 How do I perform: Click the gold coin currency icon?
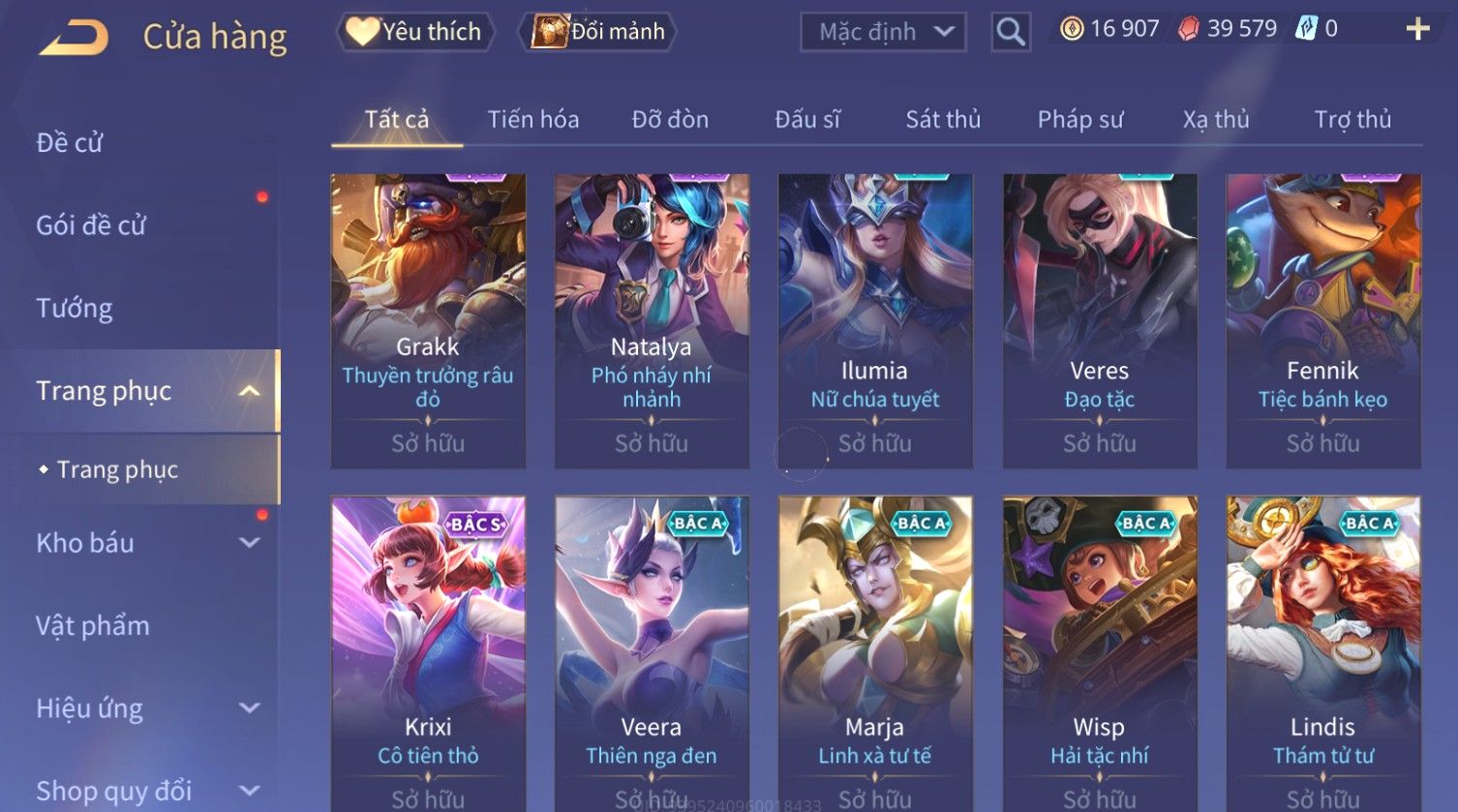coord(1071,29)
